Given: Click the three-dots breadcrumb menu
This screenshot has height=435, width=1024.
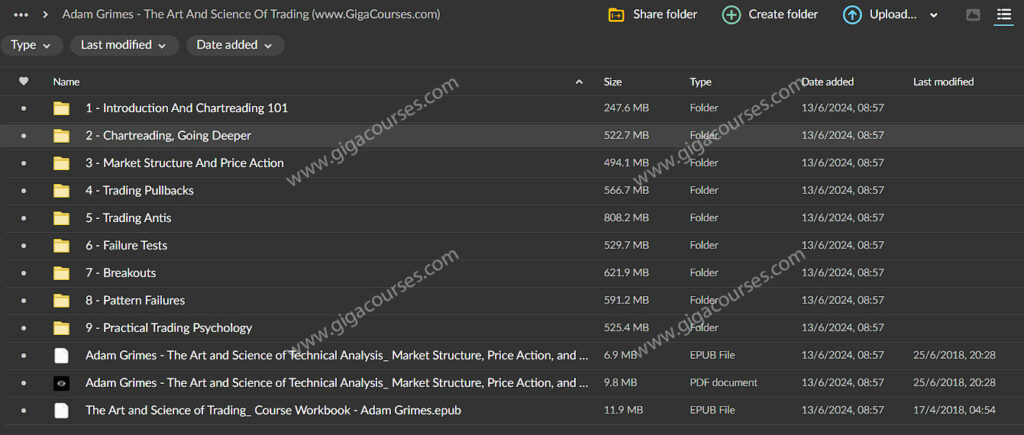Looking at the screenshot, I should coord(20,15).
